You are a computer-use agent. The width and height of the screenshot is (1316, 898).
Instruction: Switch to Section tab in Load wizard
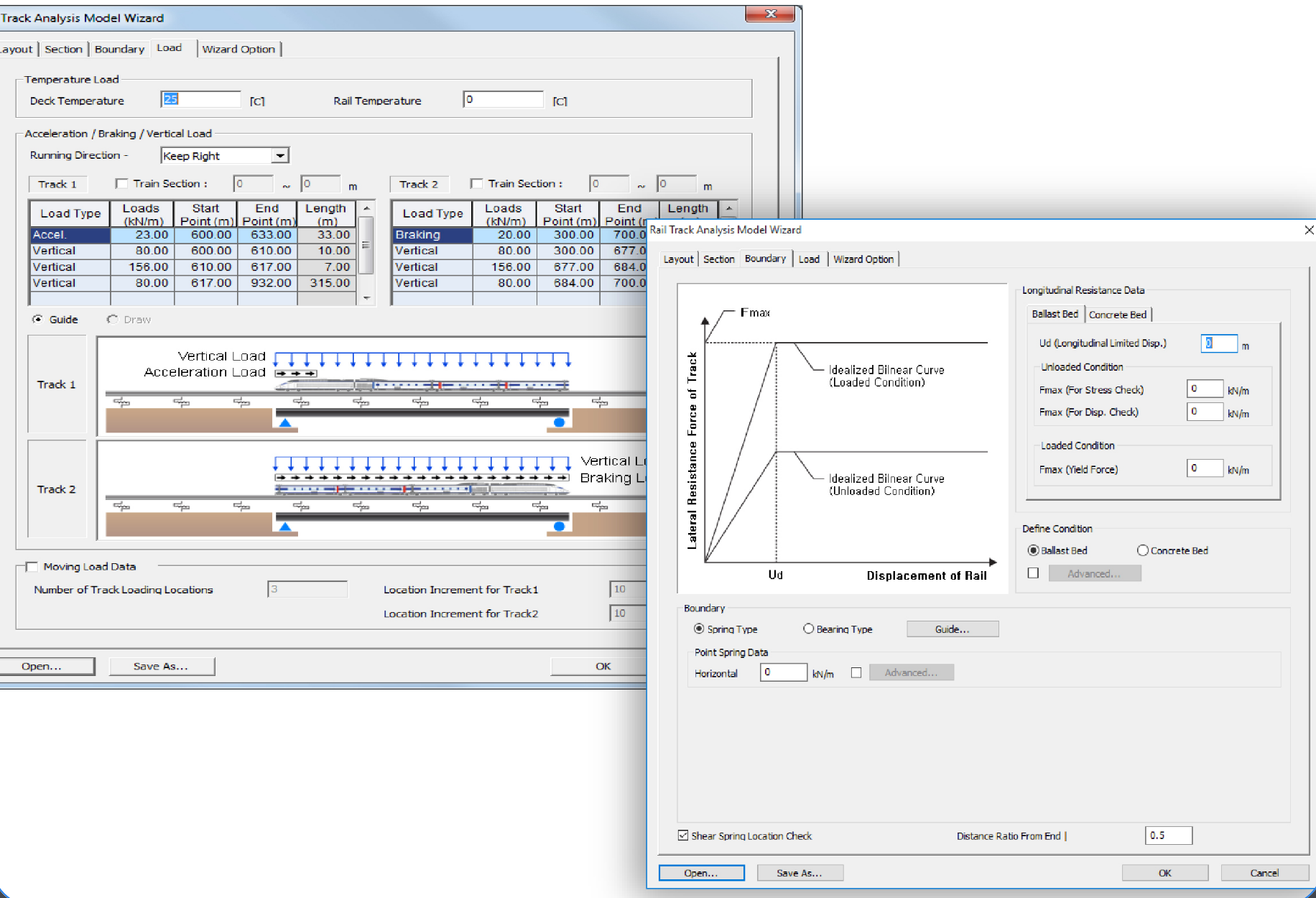click(63, 49)
